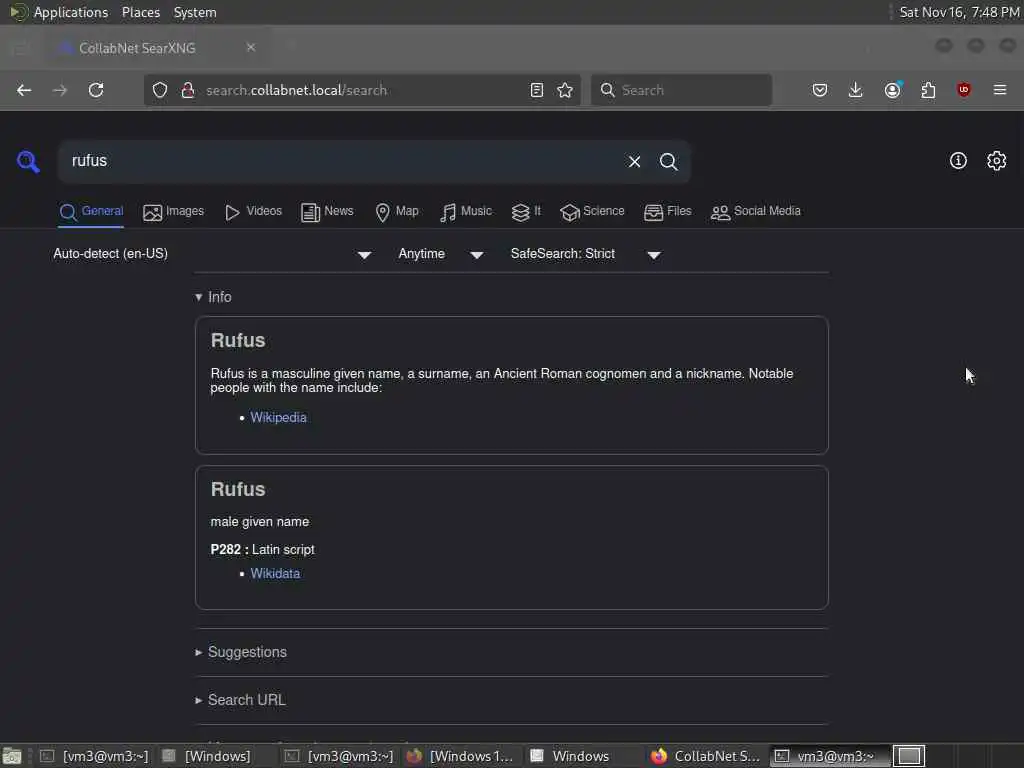Open Anytime time range dropdown
The height and width of the screenshot is (768, 1024).
coord(441,254)
